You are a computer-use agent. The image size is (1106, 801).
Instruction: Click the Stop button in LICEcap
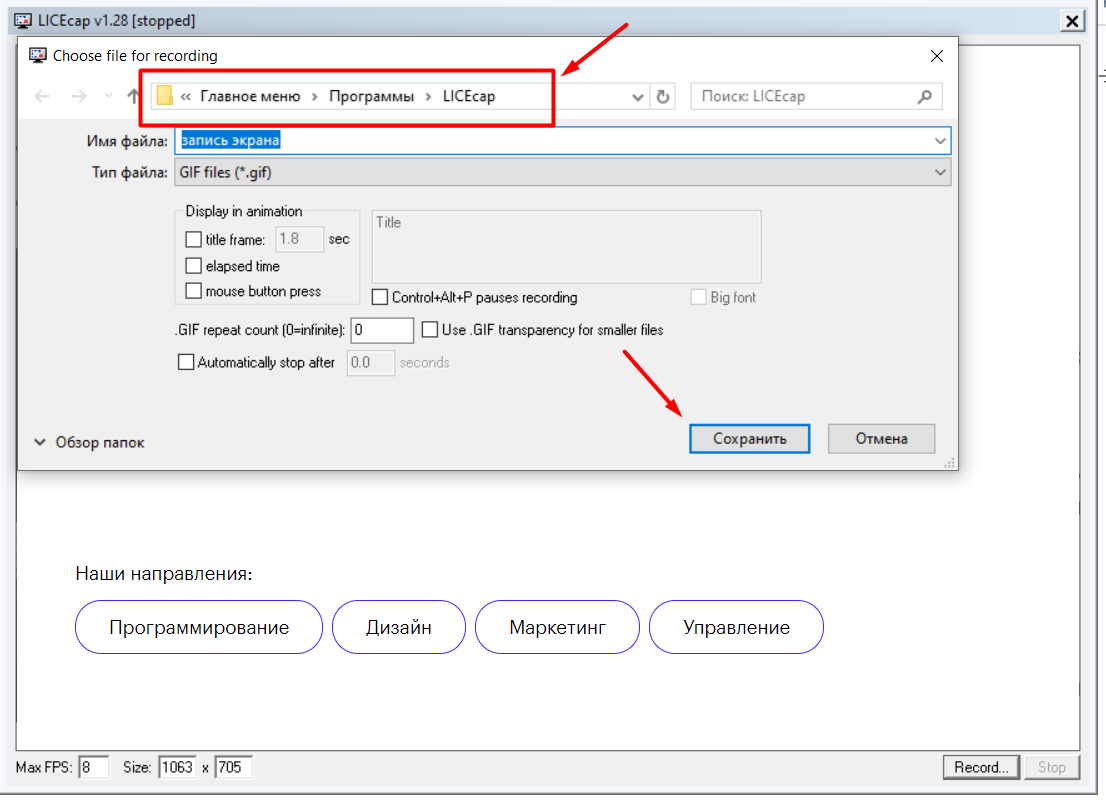[1052, 767]
